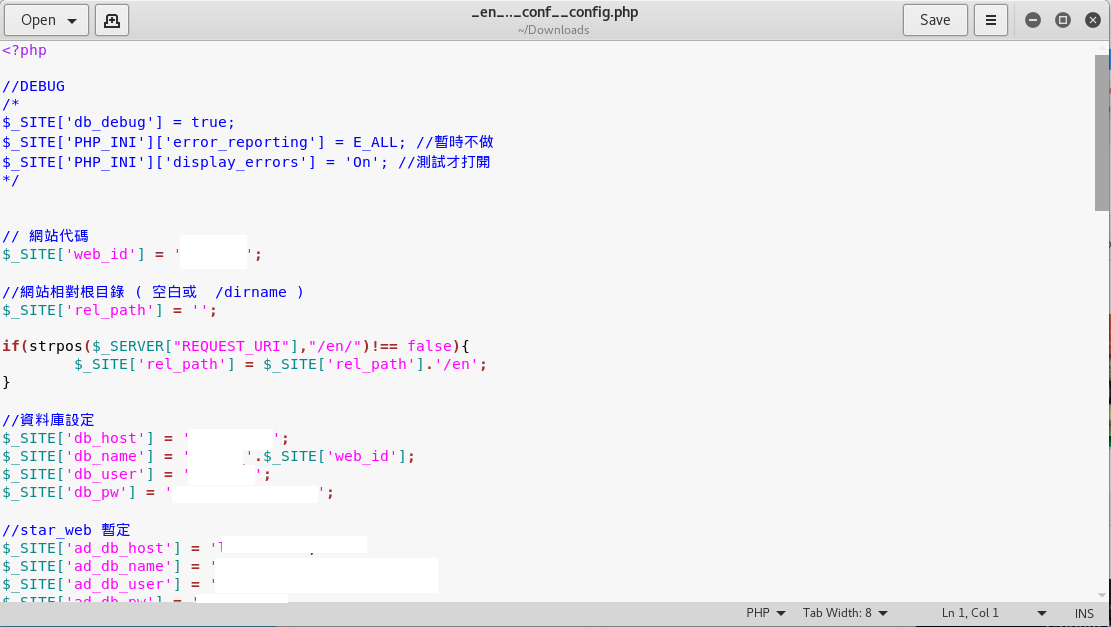1111x627 pixels.
Task: Open the Open file dropdown
Action: pos(47,20)
